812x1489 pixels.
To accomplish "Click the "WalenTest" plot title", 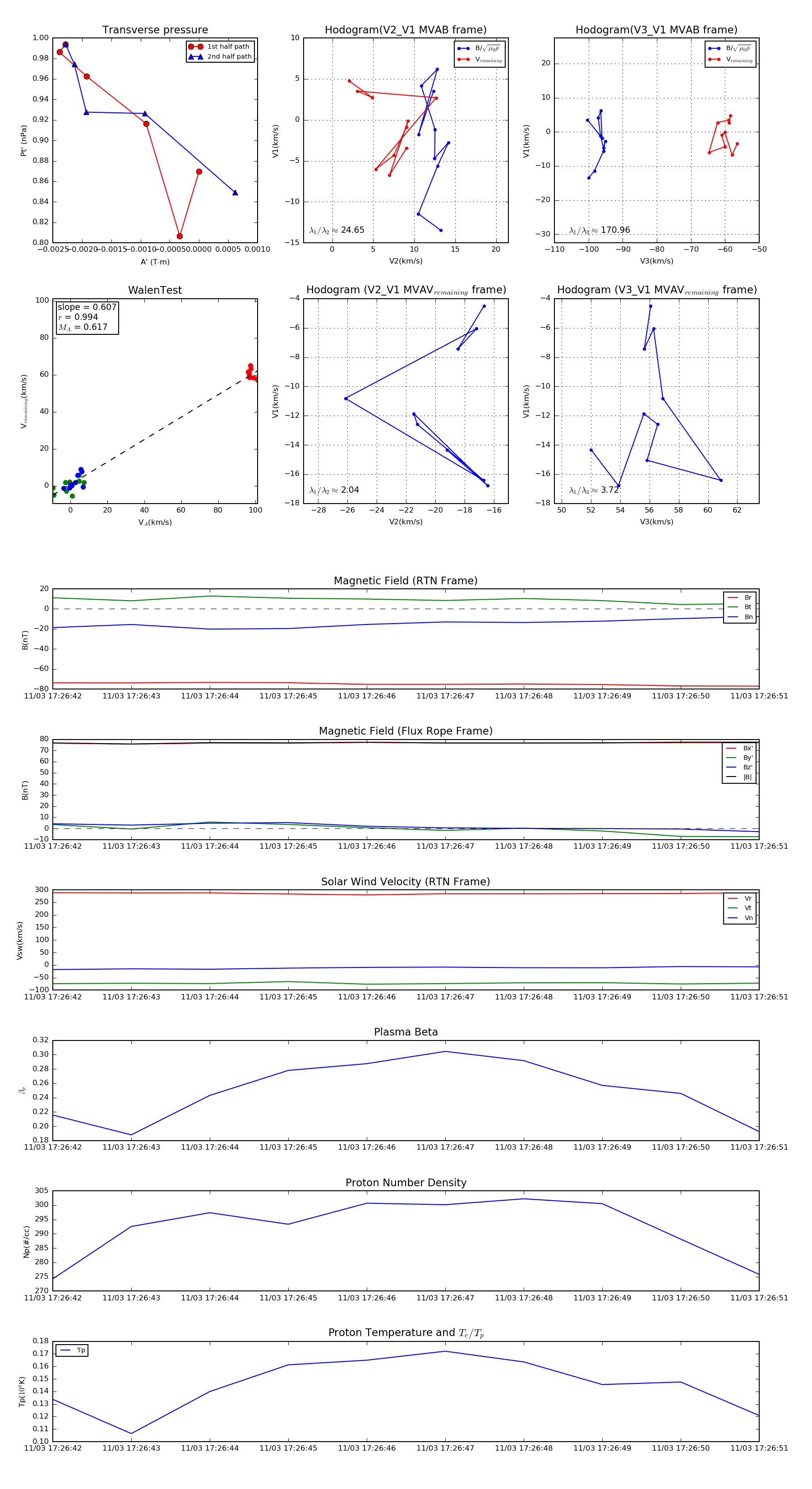I will pyautogui.click(x=155, y=290).
